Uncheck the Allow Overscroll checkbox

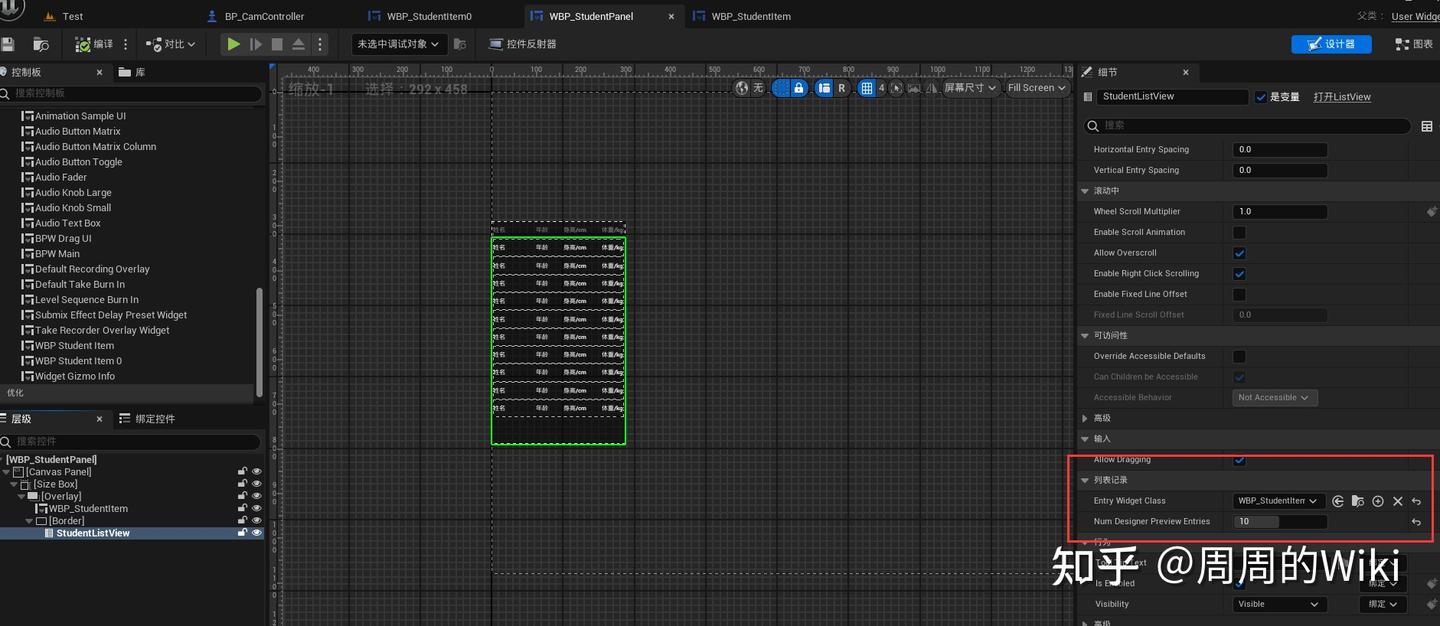(1240, 253)
